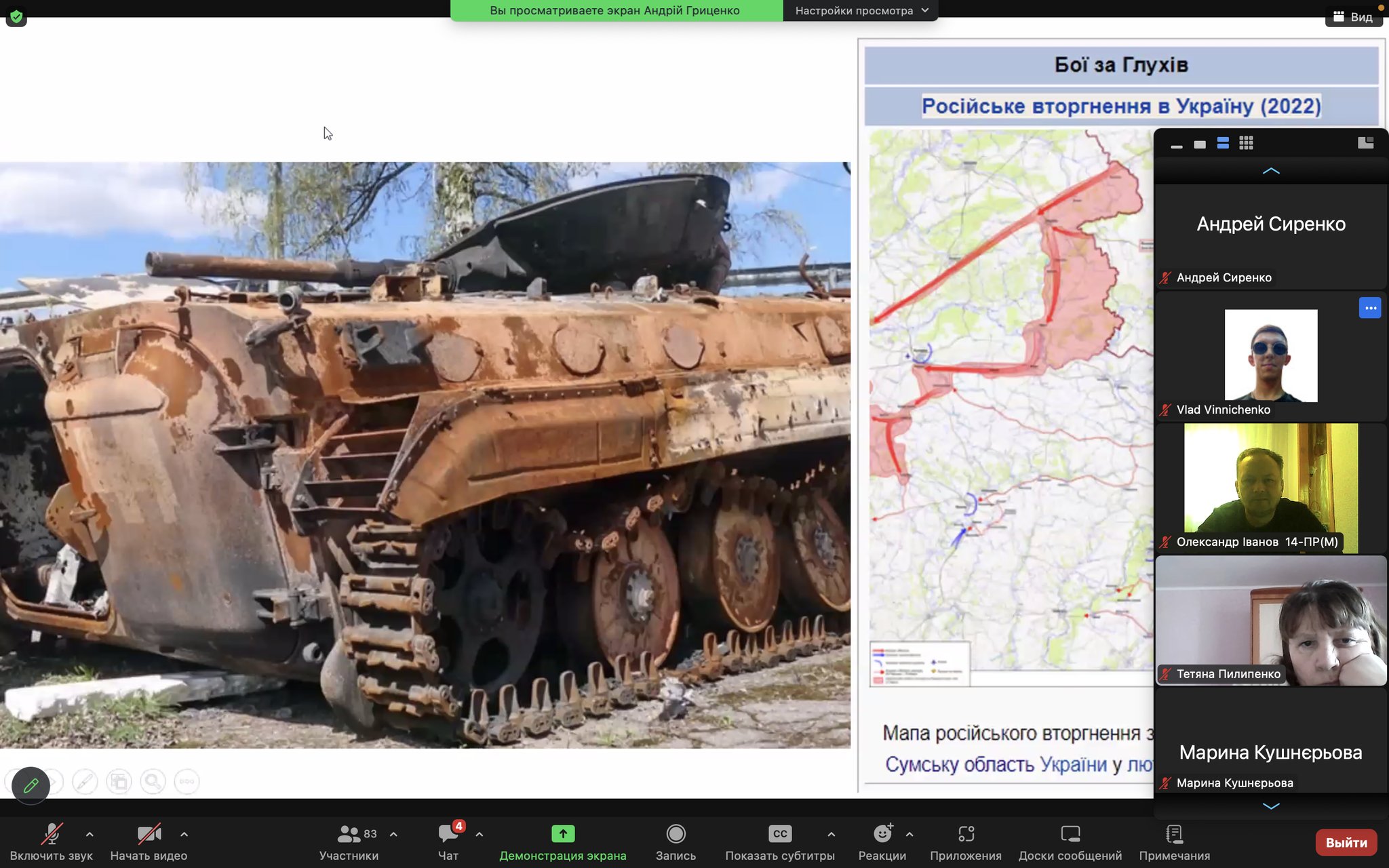Unmute microphone with Включить звук
The height and width of the screenshot is (868, 1389).
[x=52, y=843]
